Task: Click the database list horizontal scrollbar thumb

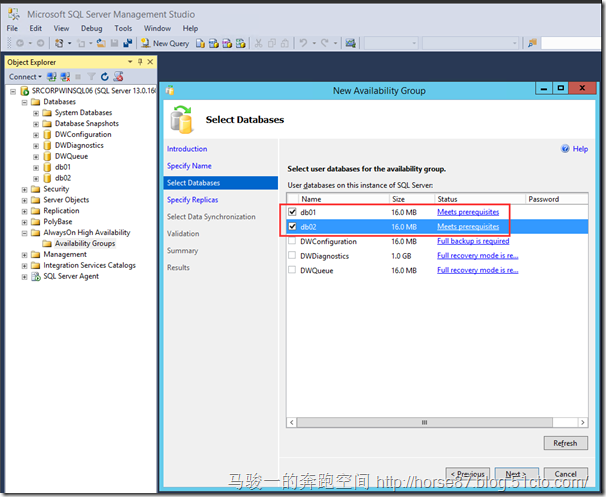Action: coord(424,422)
